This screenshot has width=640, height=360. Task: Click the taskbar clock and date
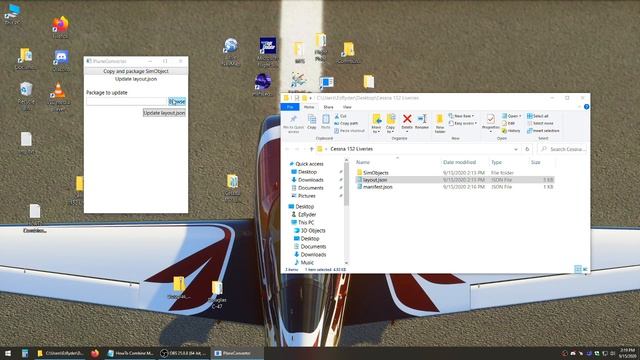click(x=627, y=353)
